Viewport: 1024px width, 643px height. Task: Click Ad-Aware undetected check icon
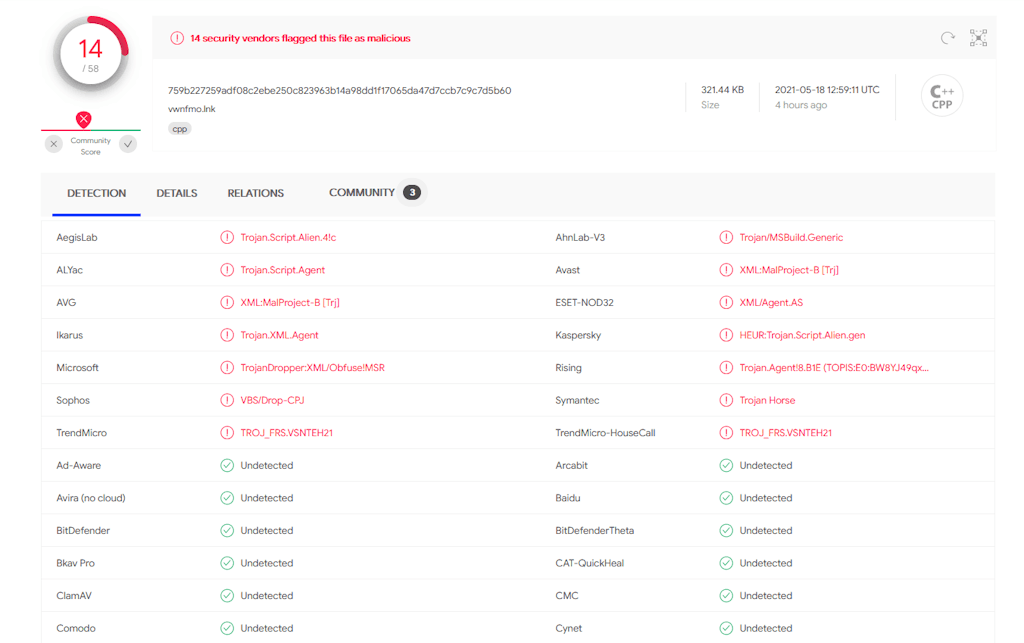click(x=227, y=465)
